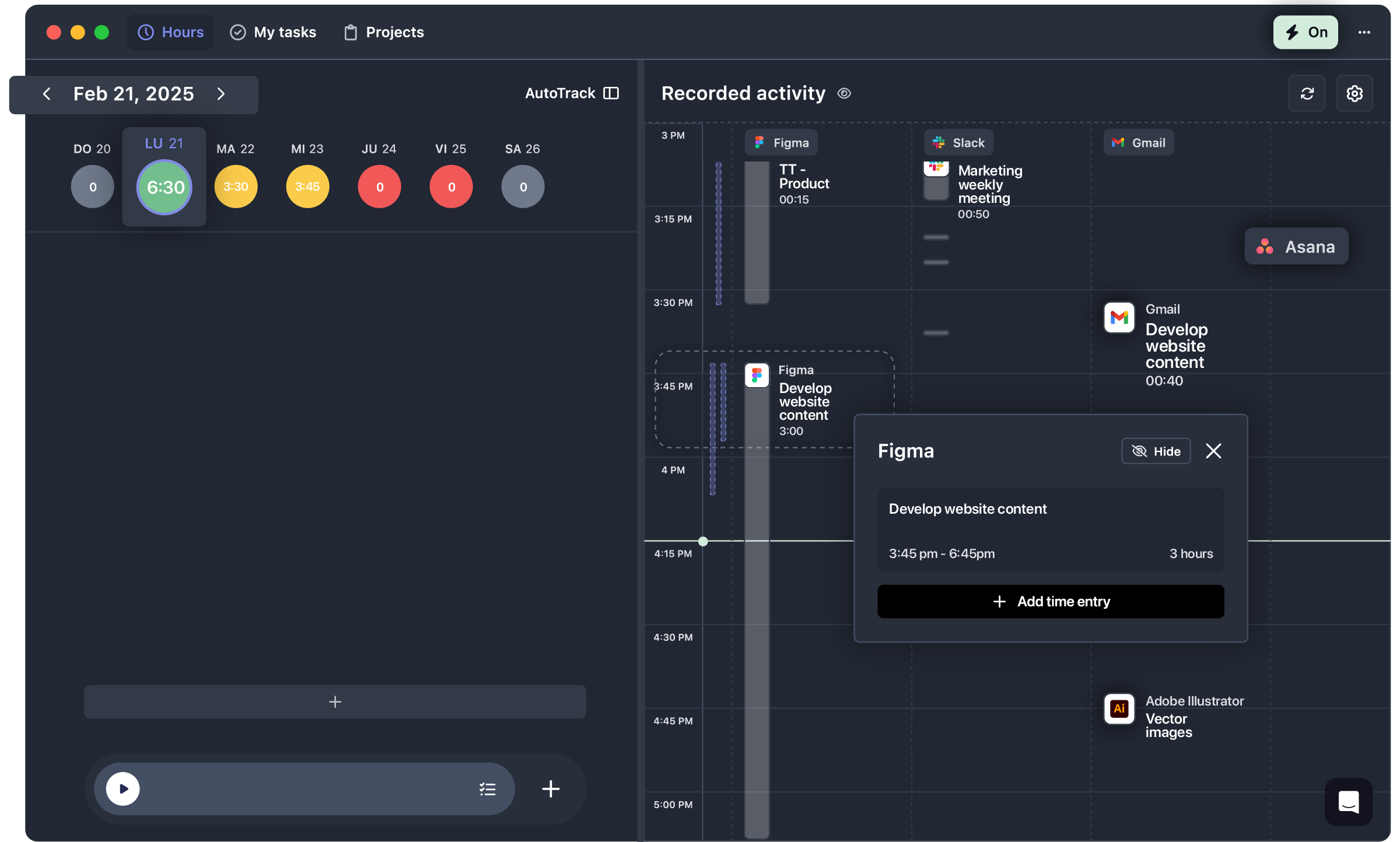The image size is (1400, 842).
Task: Click the Add time entry button
Action: click(x=1051, y=602)
